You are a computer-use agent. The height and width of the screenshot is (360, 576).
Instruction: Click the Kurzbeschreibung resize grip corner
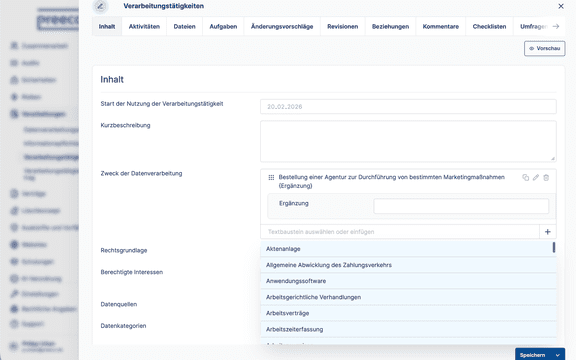(552, 158)
